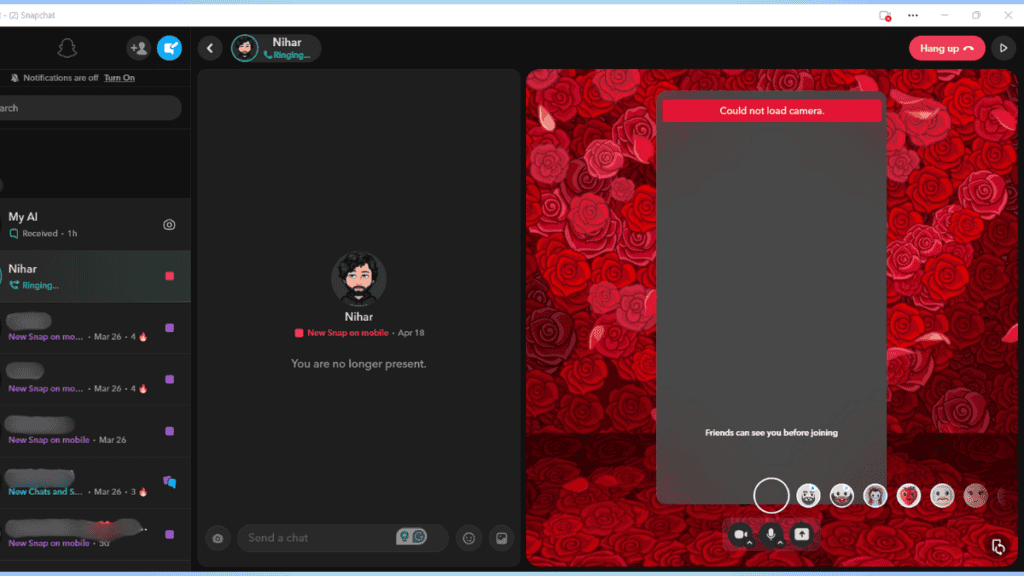Screen dimensions: 1024x576
Task: Click the screen recording icon in title bar
Action: pos(885,15)
